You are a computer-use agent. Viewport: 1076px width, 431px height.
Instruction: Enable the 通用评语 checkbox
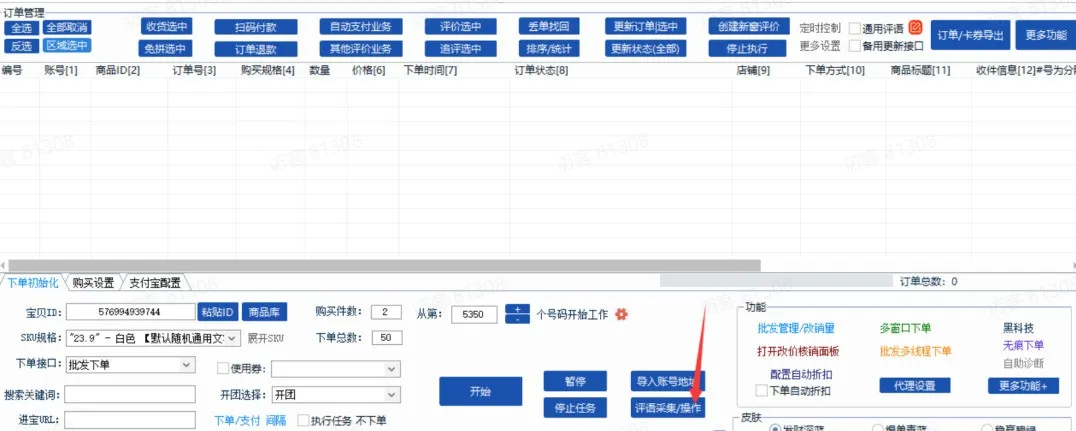point(855,28)
